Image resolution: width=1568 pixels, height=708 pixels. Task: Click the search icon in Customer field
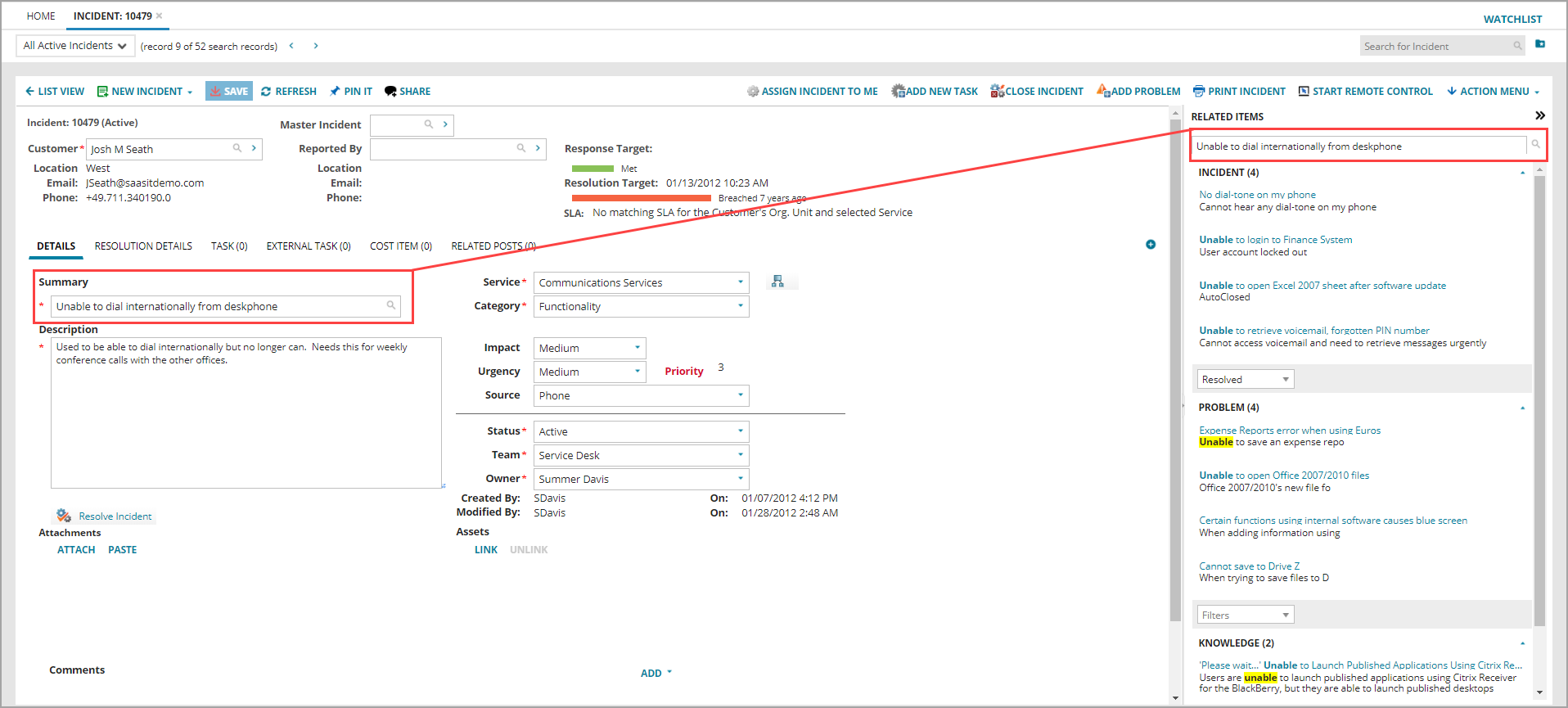pos(237,148)
